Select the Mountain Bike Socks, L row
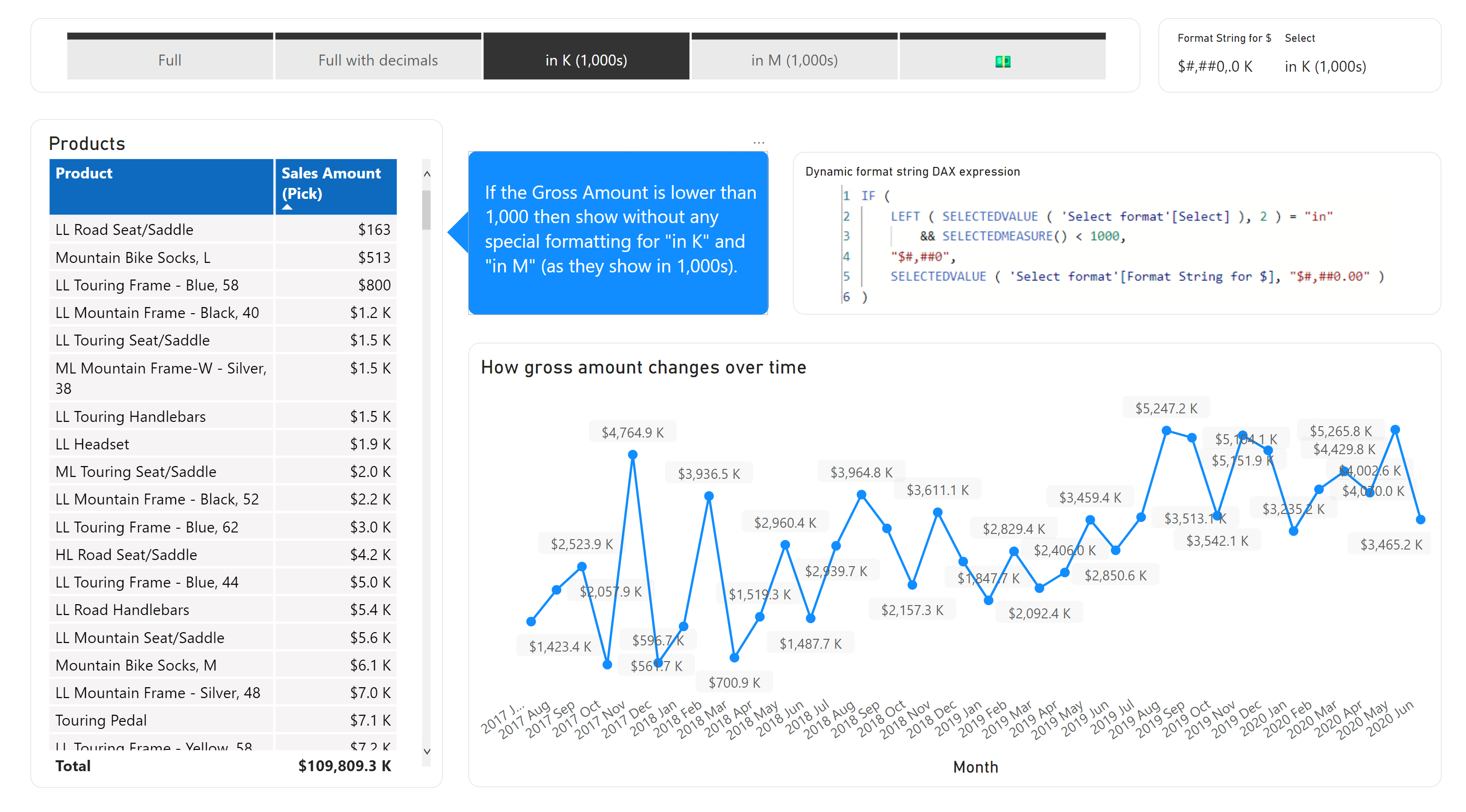 pos(223,257)
